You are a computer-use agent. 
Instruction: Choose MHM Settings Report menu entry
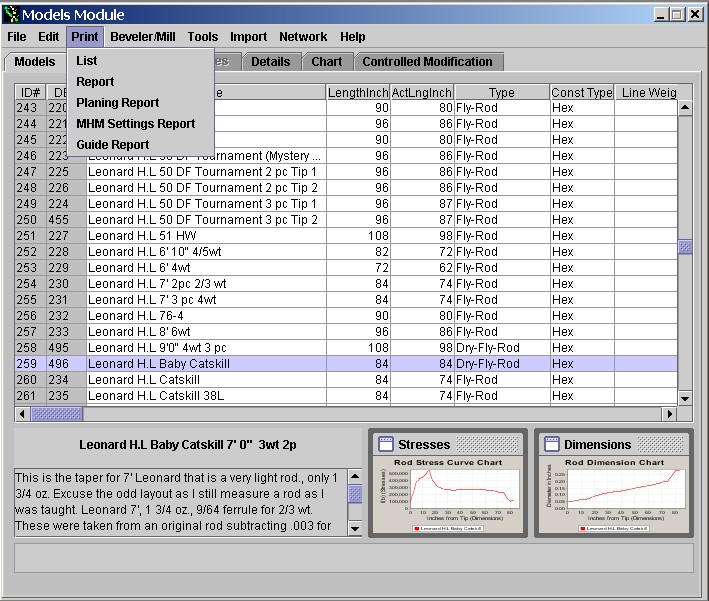point(136,124)
